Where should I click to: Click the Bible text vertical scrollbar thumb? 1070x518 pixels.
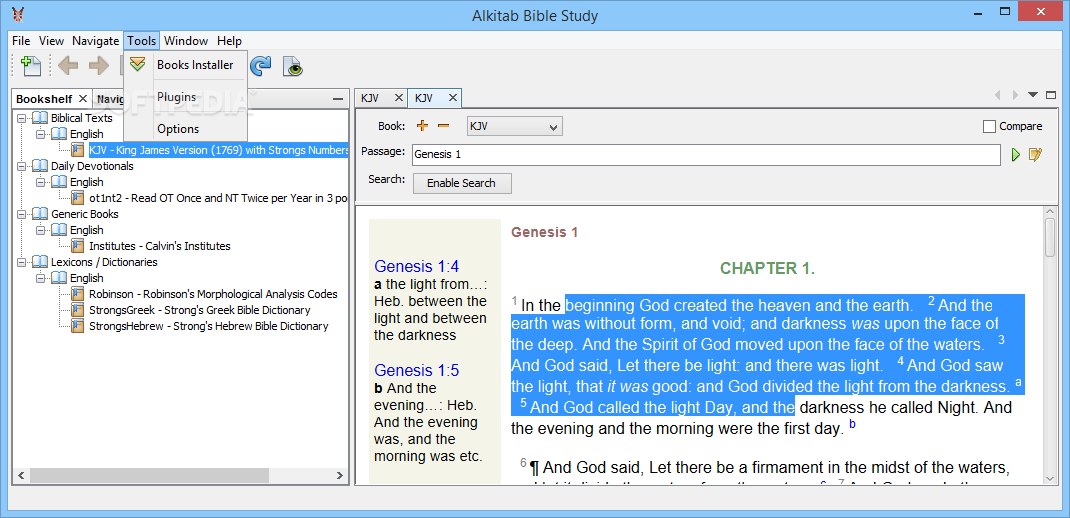(1052, 239)
